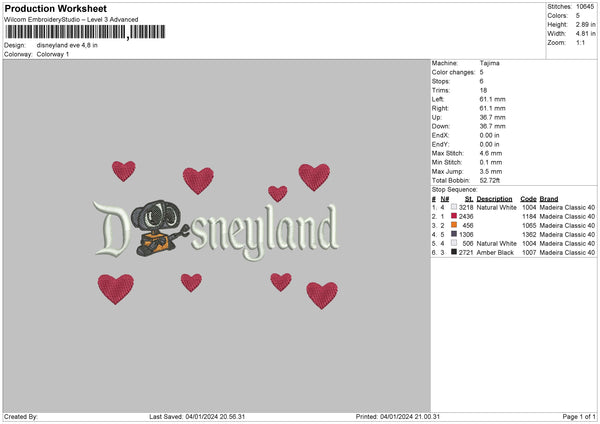
Task: Click the Production Worksheet title
Action: tap(55, 8)
